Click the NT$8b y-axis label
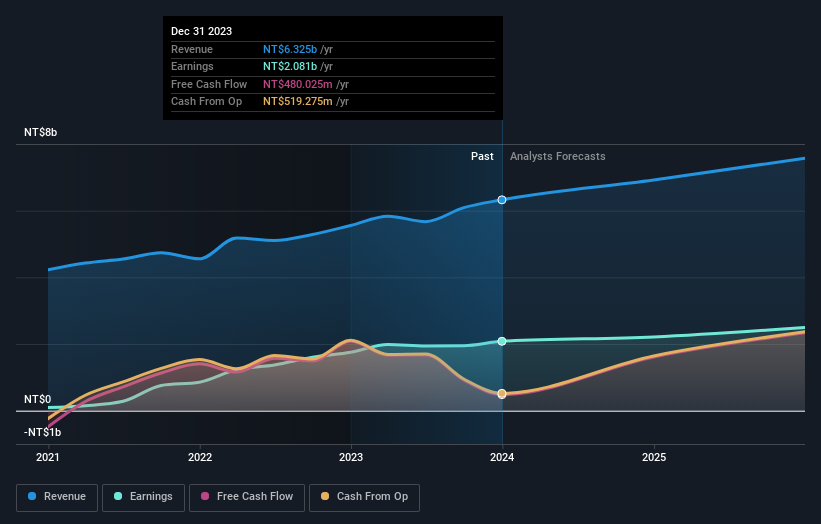This screenshot has height=524, width=821. [40, 132]
